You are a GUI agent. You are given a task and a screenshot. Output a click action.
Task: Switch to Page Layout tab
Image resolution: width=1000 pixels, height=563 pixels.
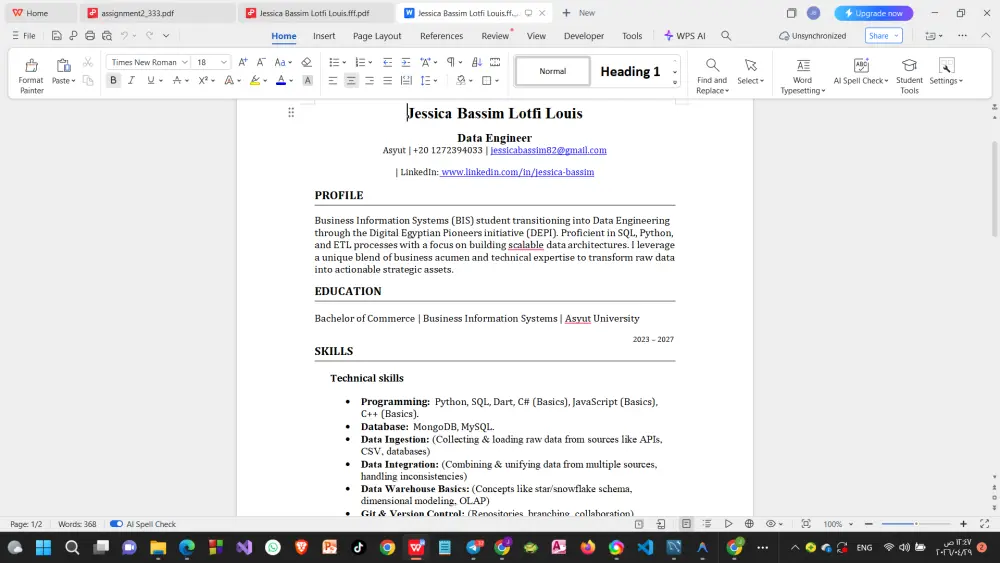coord(377,36)
